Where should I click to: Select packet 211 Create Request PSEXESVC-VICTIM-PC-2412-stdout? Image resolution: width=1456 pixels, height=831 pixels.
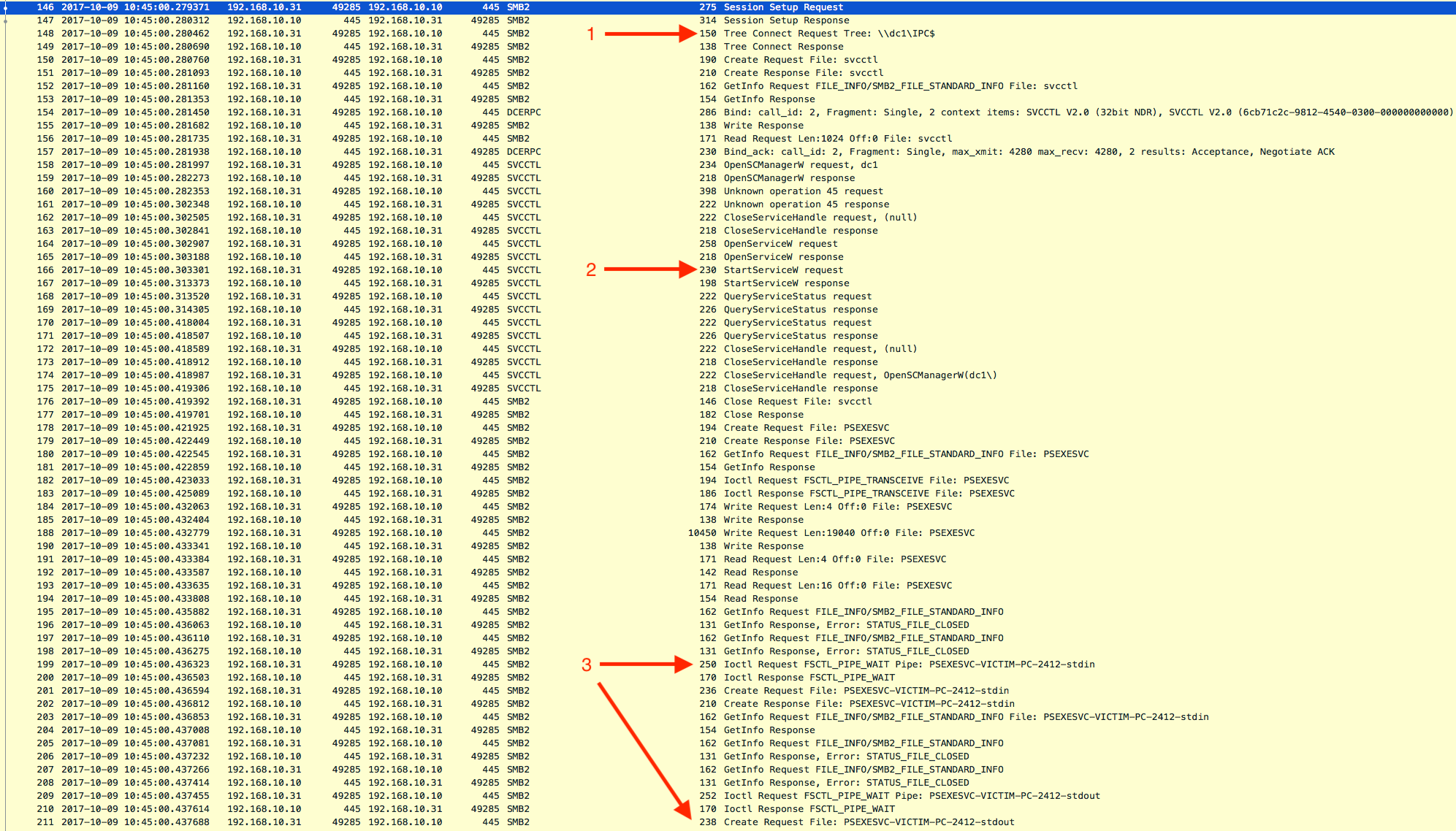869,822
